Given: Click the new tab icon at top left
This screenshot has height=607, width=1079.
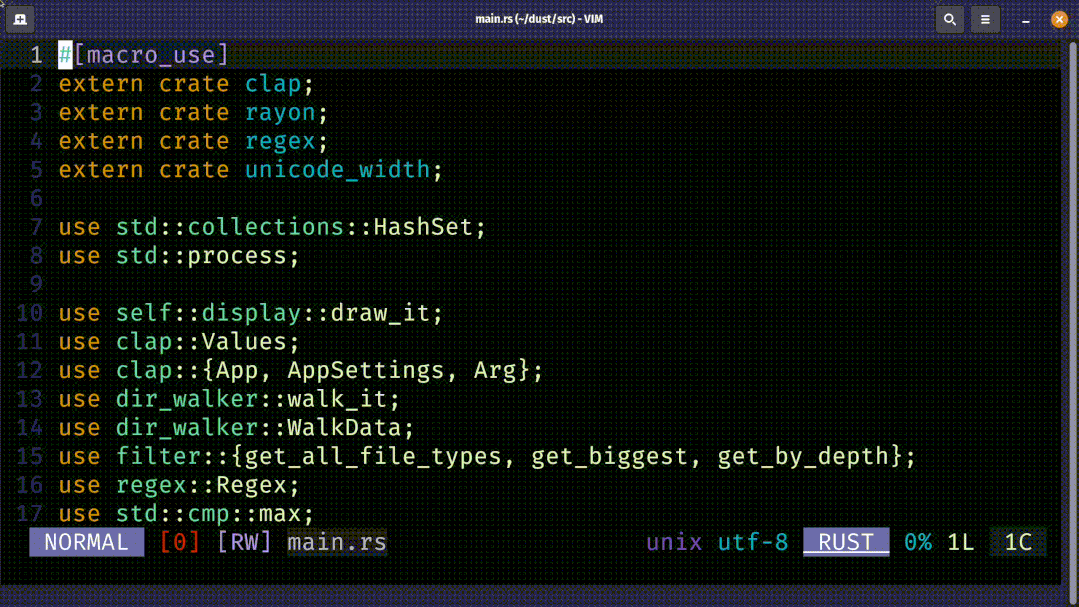Looking at the screenshot, I should 20,19.
